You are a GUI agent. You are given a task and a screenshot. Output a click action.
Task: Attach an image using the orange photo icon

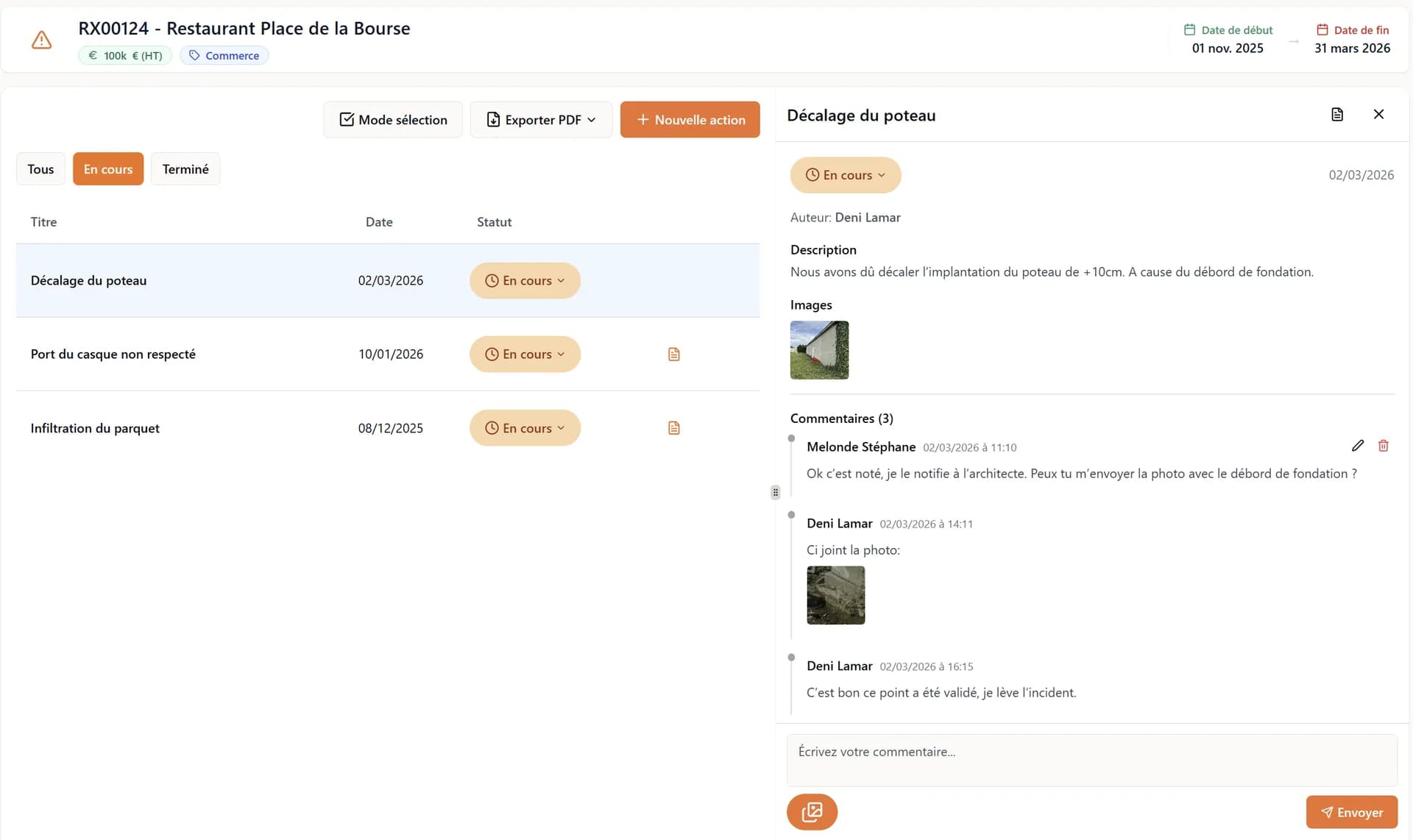pyautogui.click(x=812, y=811)
